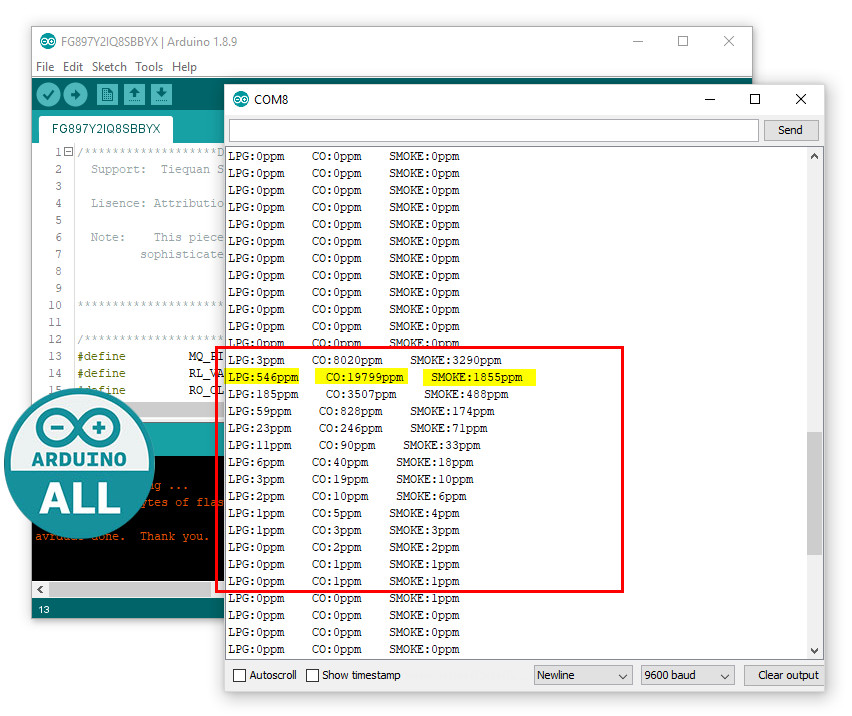Select the FG897Y2IQ8SBBYX sketch tab
The width and height of the screenshot is (852, 716).
point(106,129)
